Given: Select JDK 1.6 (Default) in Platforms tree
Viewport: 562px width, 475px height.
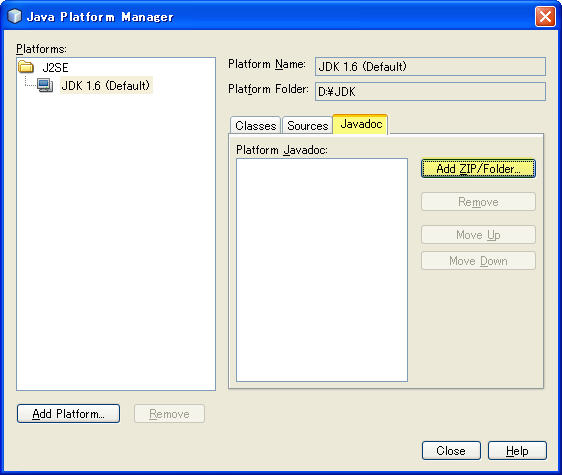Looking at the screenshot, I should (x=106, y=85).
